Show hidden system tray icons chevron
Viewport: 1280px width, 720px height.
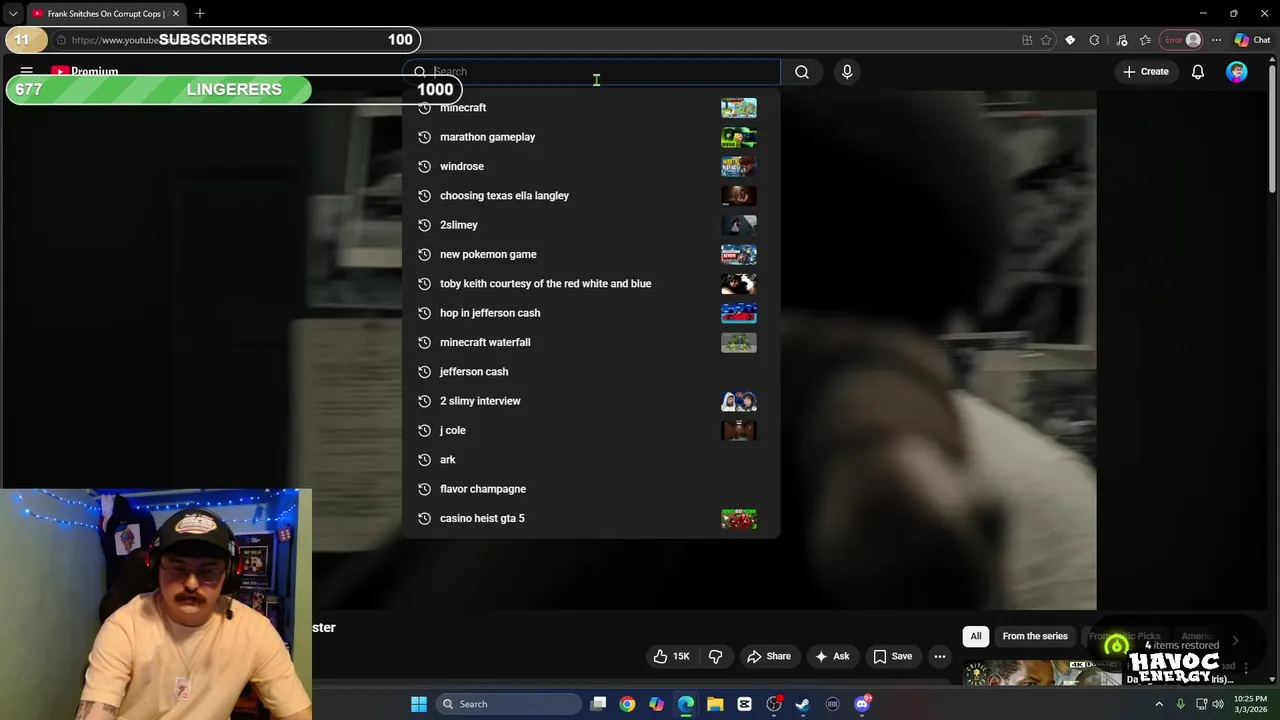click(x=1159, y=704)
